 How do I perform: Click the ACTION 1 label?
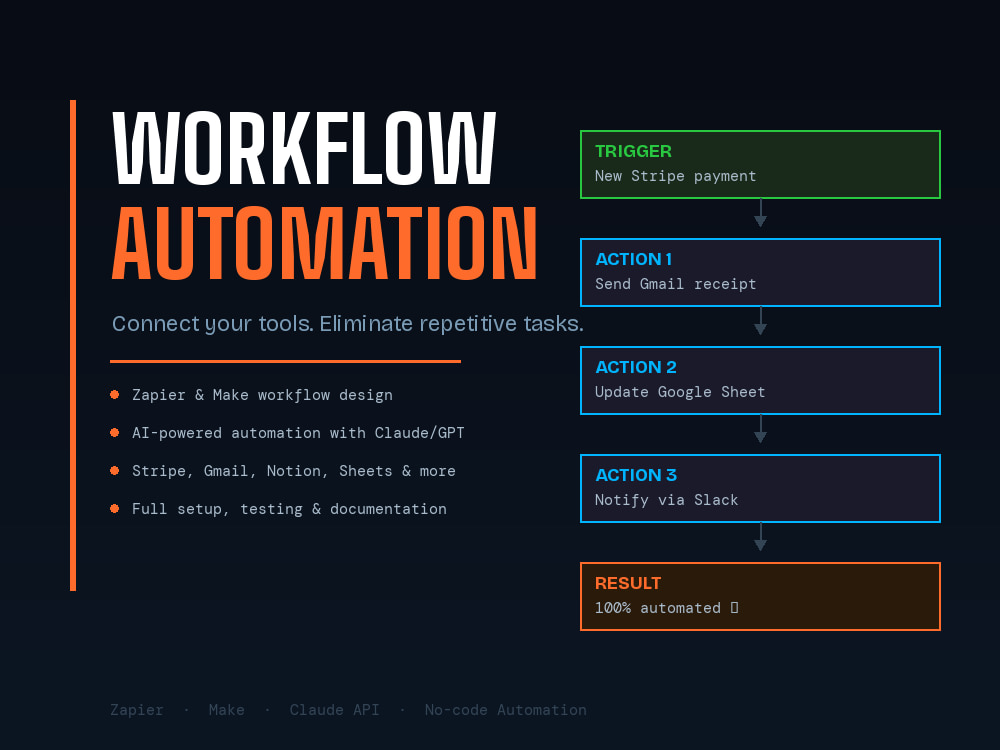click(633, 259)
